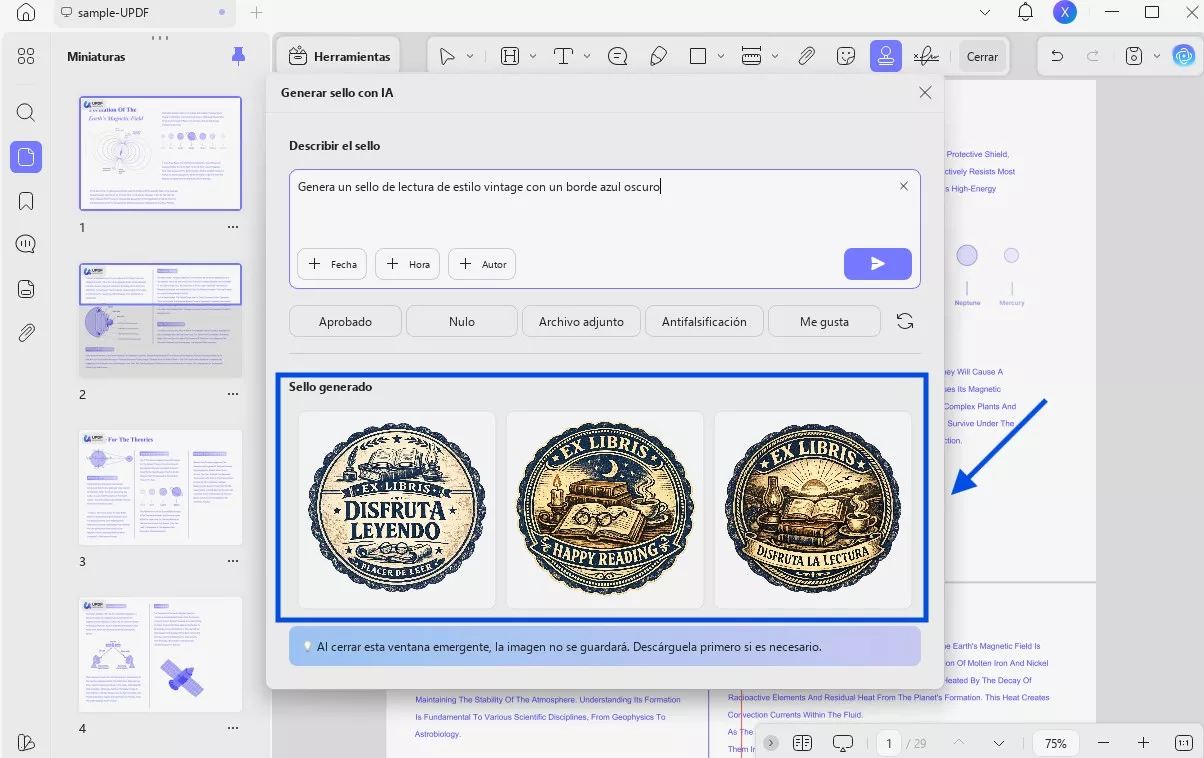
Task: Click the attachment paperclip toolbar icon
Action: tap(806, 56)
